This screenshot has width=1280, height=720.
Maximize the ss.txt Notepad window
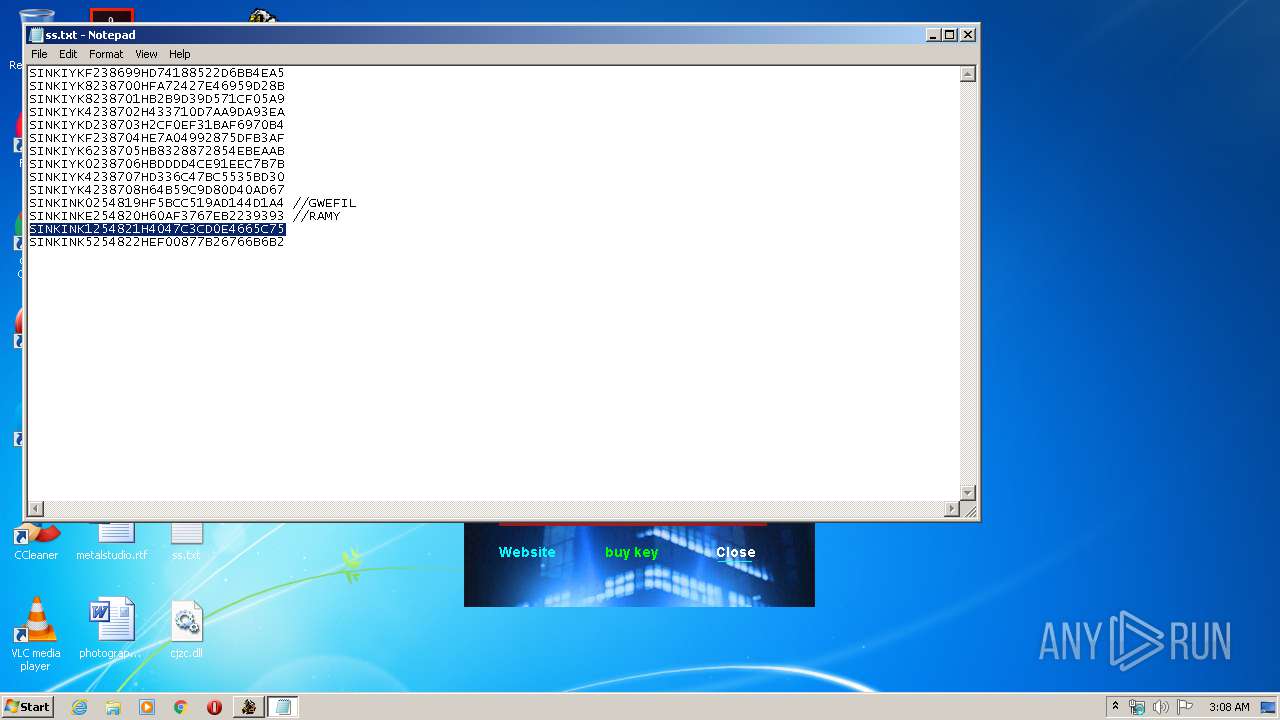pyautogui.click(x=950, y=35)
